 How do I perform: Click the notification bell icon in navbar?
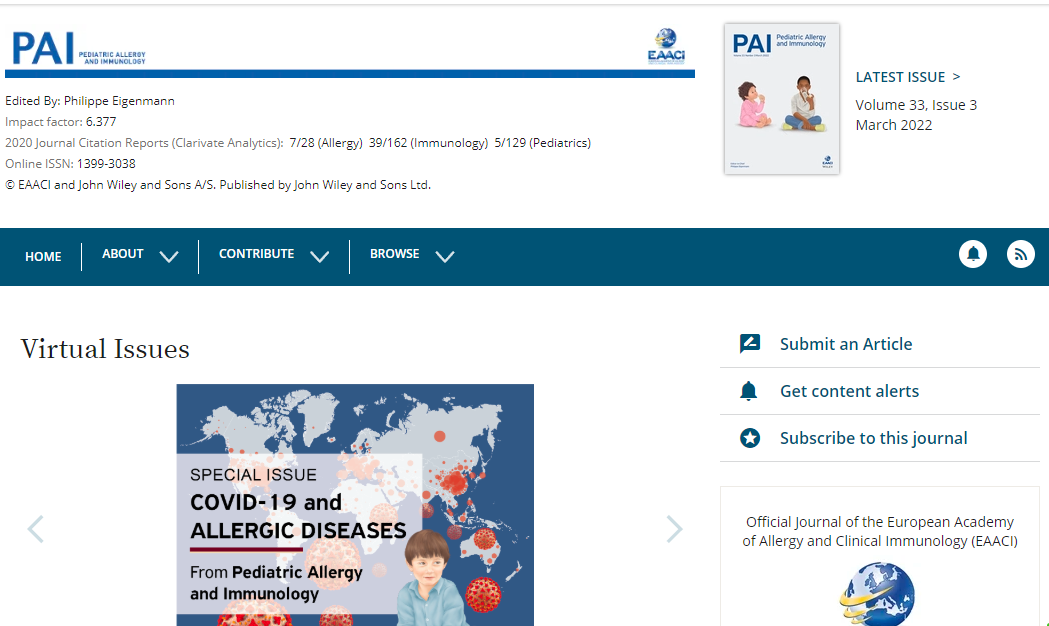point(972,255)
